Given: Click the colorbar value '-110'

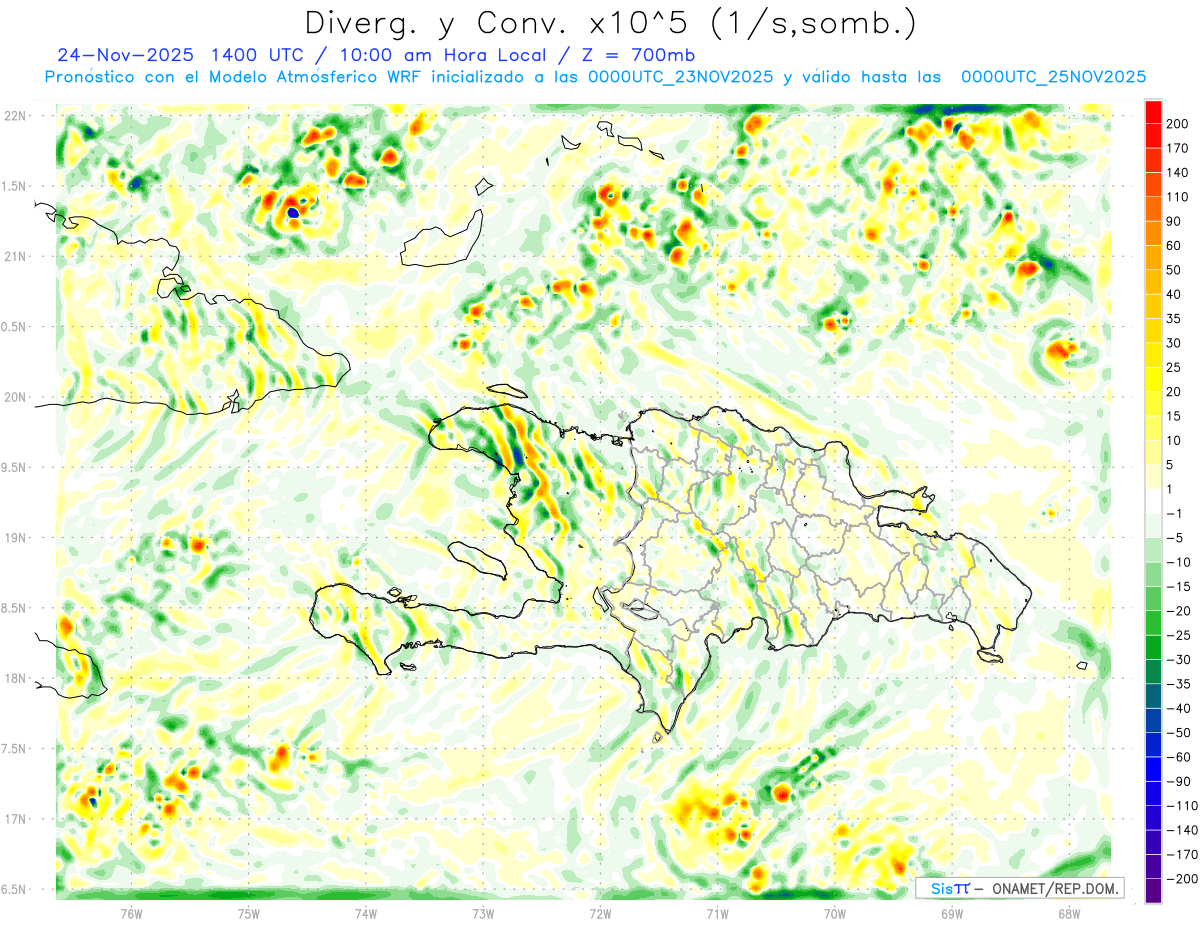Looking at the screenshot, I should pos(1183,806).
